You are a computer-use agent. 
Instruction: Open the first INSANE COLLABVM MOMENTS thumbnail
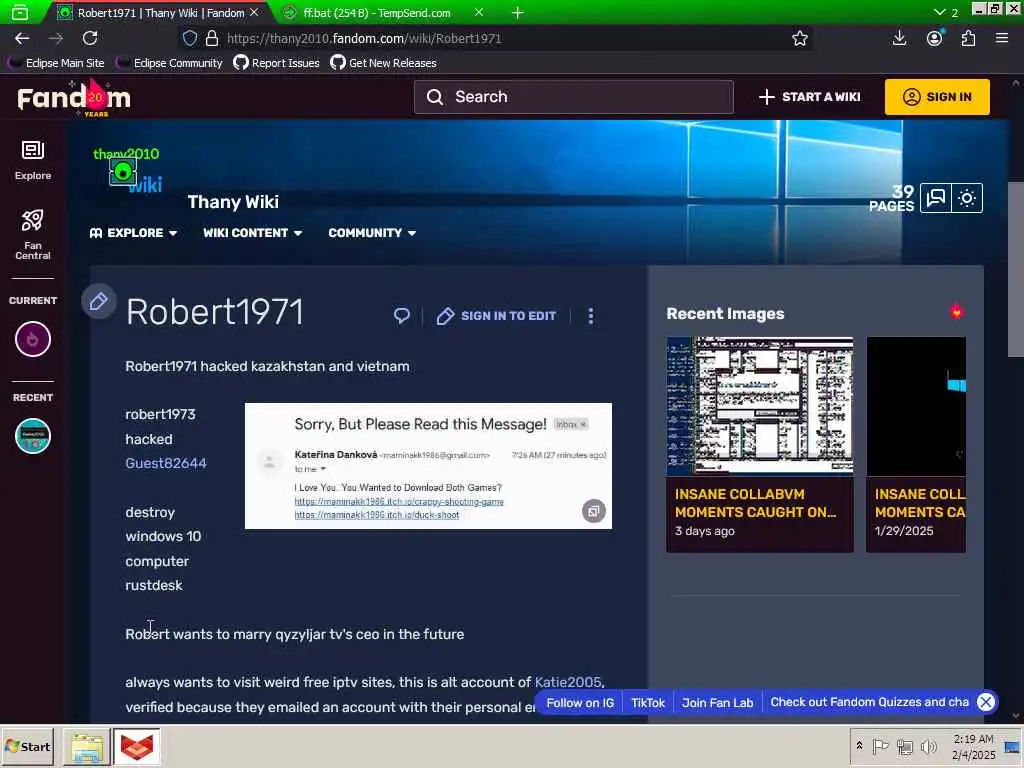[x=760, y=406]
